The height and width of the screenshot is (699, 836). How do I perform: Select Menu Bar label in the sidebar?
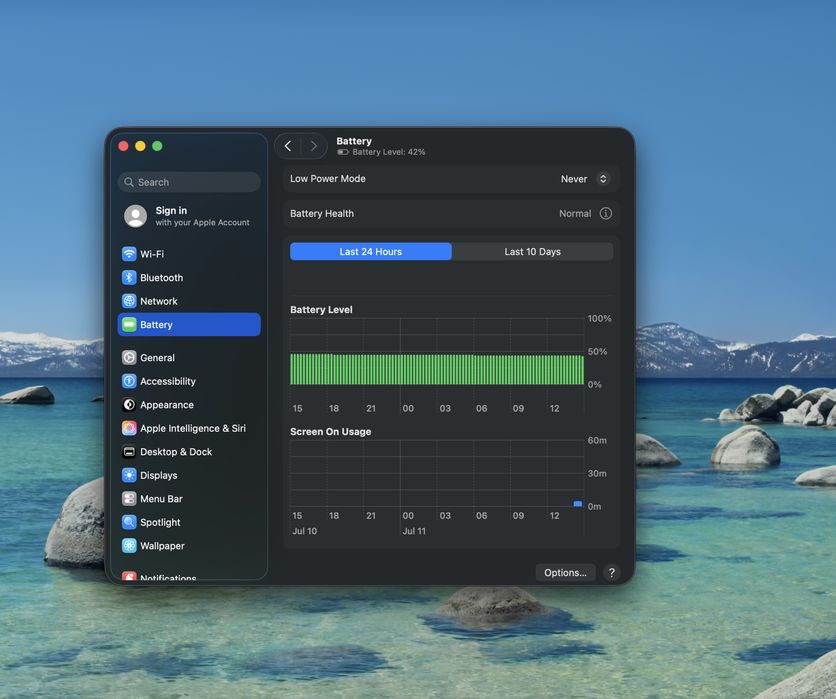coord(162,499)
